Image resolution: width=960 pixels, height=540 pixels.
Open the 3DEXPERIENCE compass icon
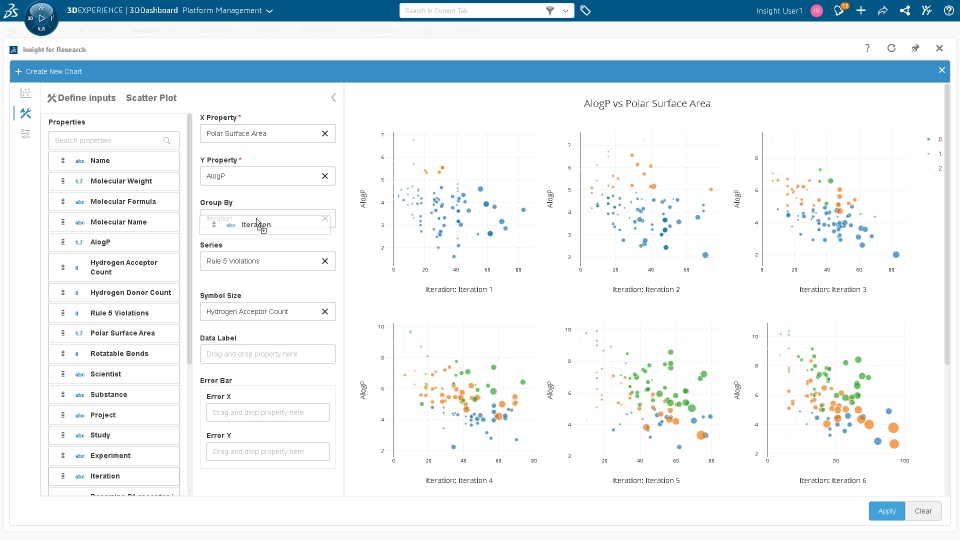click(41, 18)
